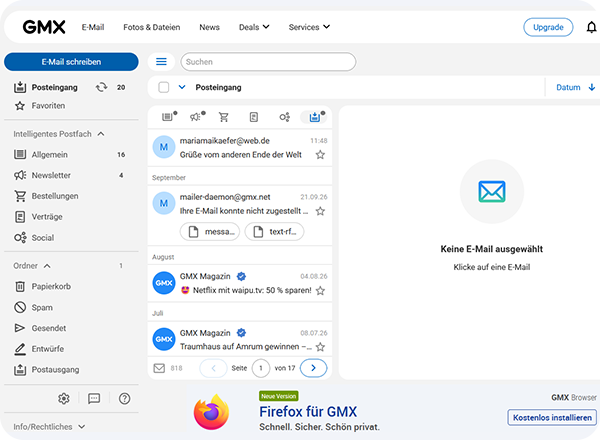Go to the previous page of emails
The image size is (600, 440).
[214, 368]
